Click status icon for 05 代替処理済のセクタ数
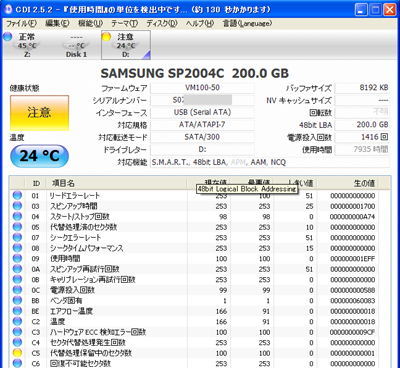Image resolution: width=400 pixels, height=368 pixels. [17, 227]
